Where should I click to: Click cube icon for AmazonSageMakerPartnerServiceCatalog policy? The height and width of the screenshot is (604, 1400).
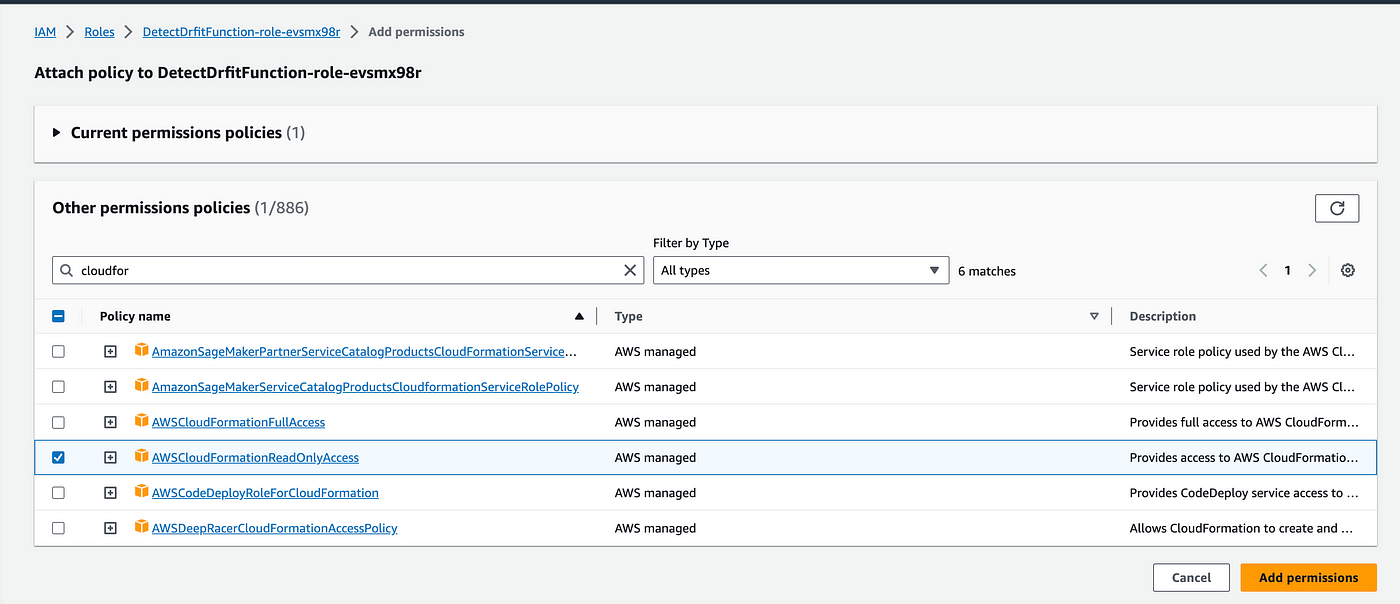click(x=142, y=350)
